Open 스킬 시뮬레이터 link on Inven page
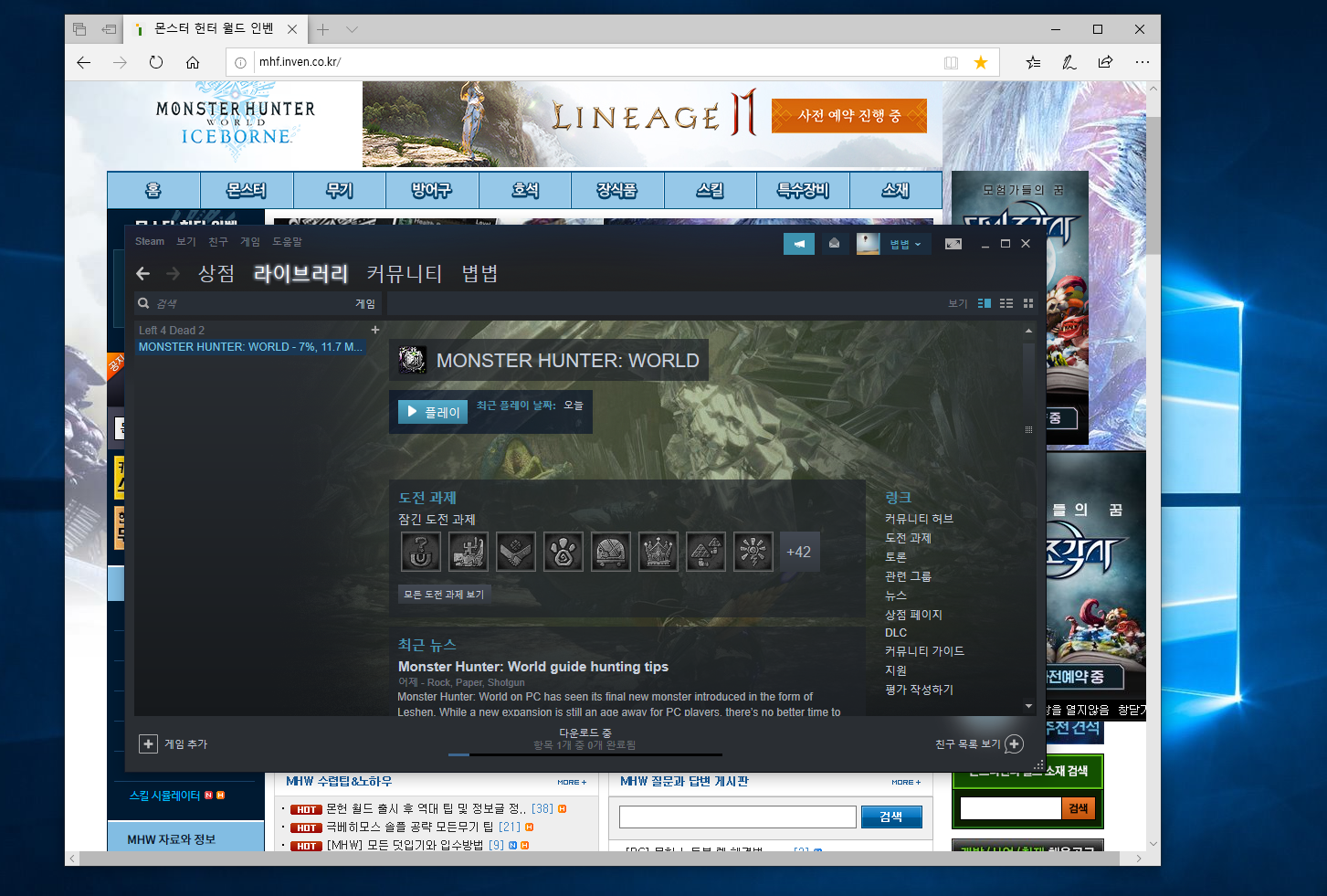This screenshot has height=896, width=1327. (164, 796)
